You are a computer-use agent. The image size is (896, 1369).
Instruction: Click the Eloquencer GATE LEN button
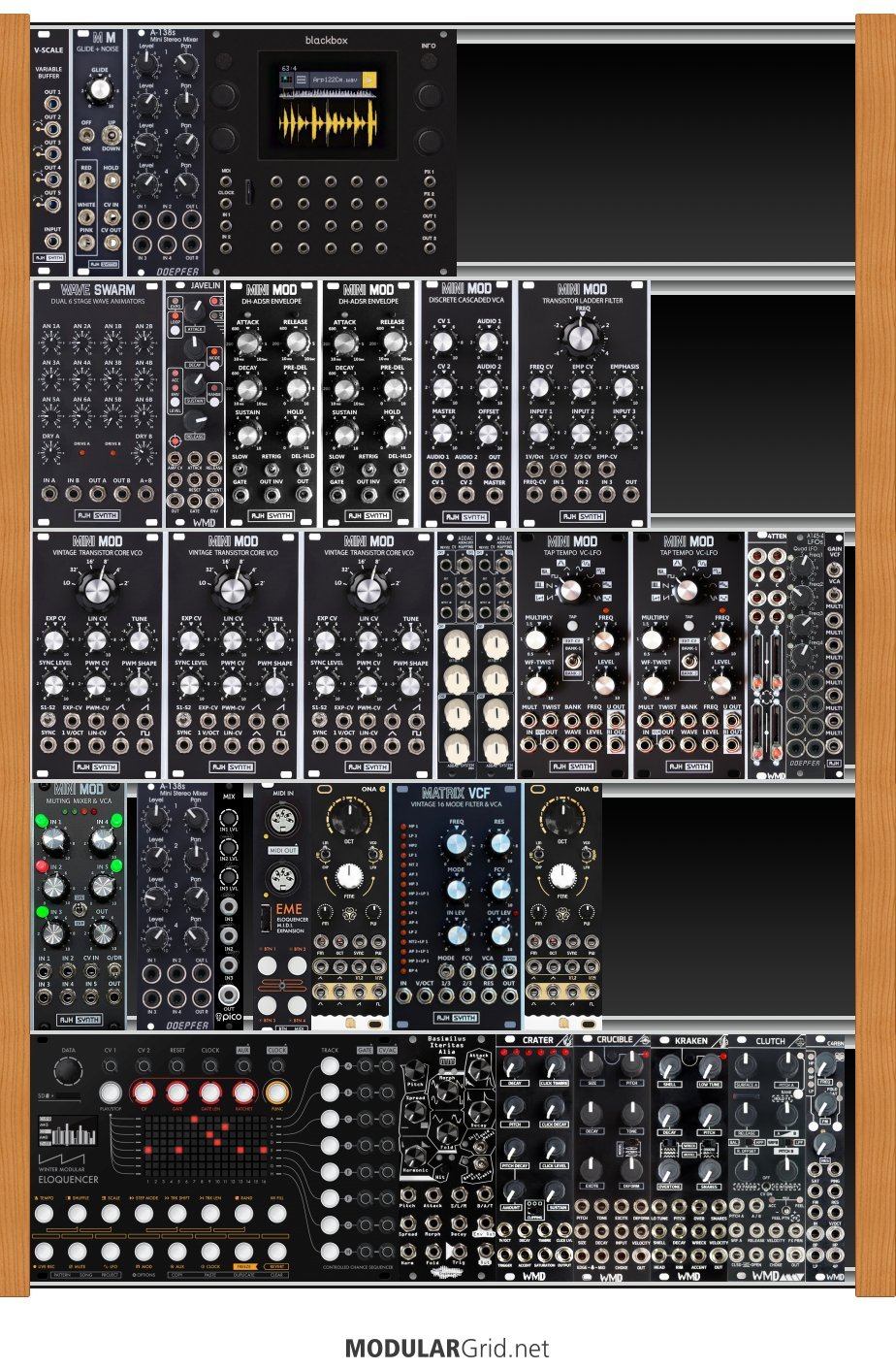[x=210, y=1092]
